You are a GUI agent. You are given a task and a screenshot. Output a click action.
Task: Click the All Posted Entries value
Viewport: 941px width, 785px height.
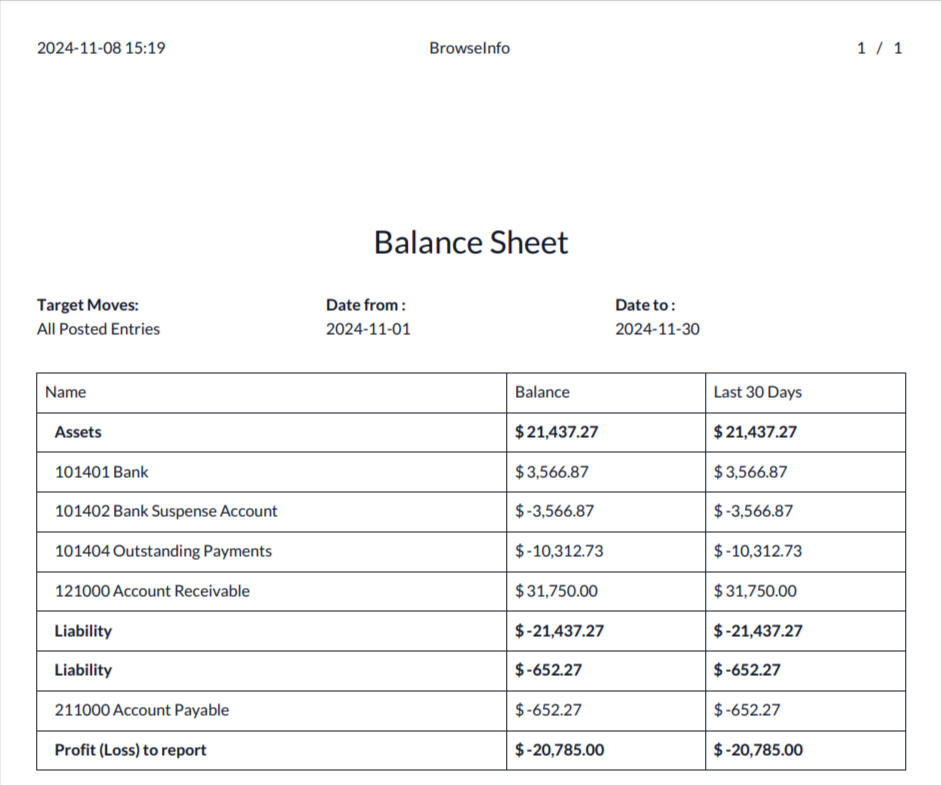[x=98, y=329]
